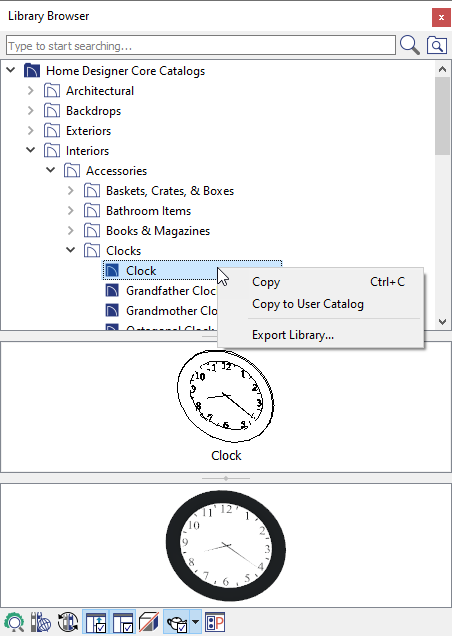Select Export Library... menu entry
This screenshot has height=636, width=452.
pos(321,335)
